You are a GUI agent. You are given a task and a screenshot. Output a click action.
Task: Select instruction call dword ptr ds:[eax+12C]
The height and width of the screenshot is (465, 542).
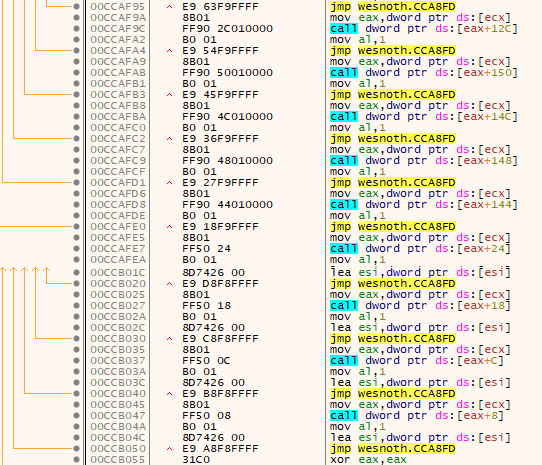[424, 28]
